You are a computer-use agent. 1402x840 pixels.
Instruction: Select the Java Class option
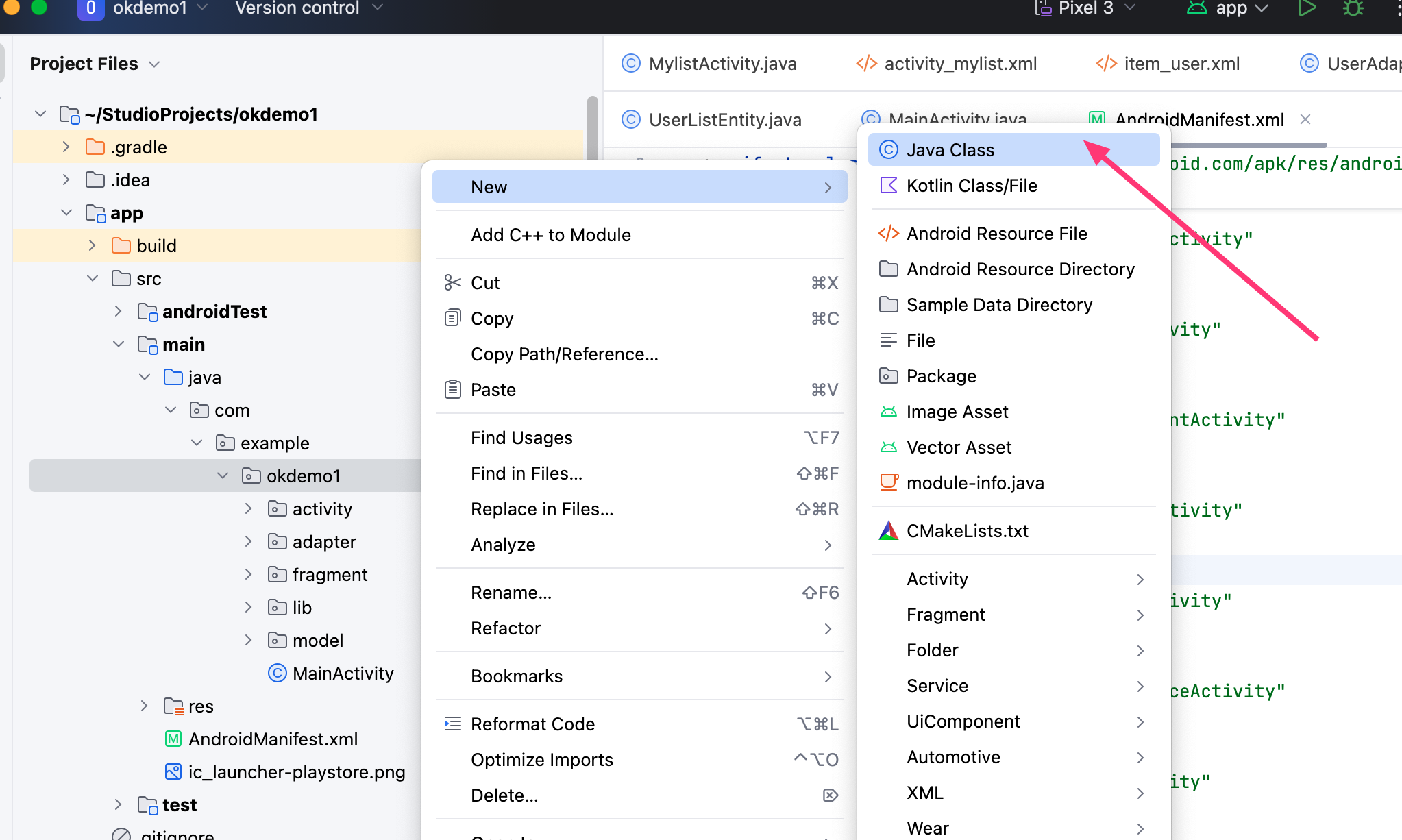pos(950,150)
